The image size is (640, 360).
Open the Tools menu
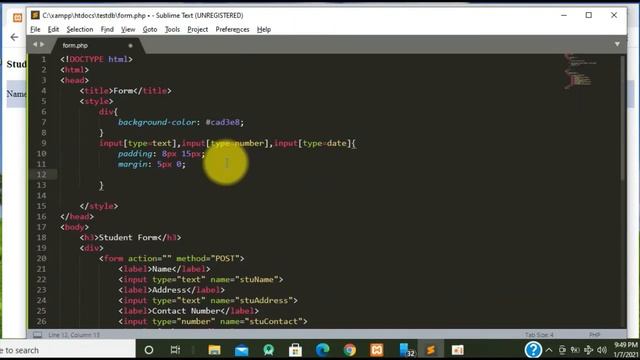click(x=172, y=29)
